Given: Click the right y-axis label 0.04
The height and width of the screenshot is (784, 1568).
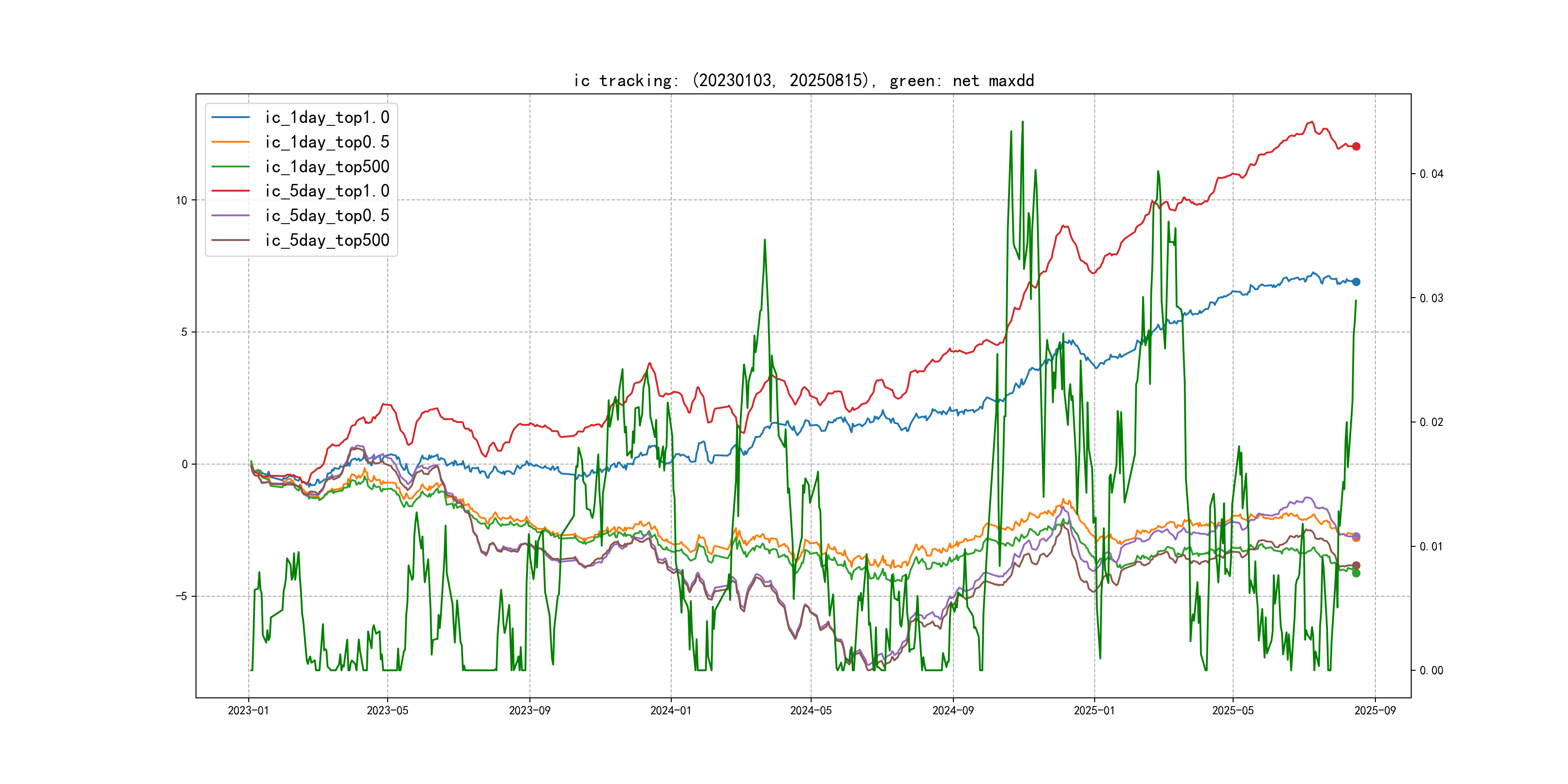Looking at the screenshot, I should coord(1431,174).
